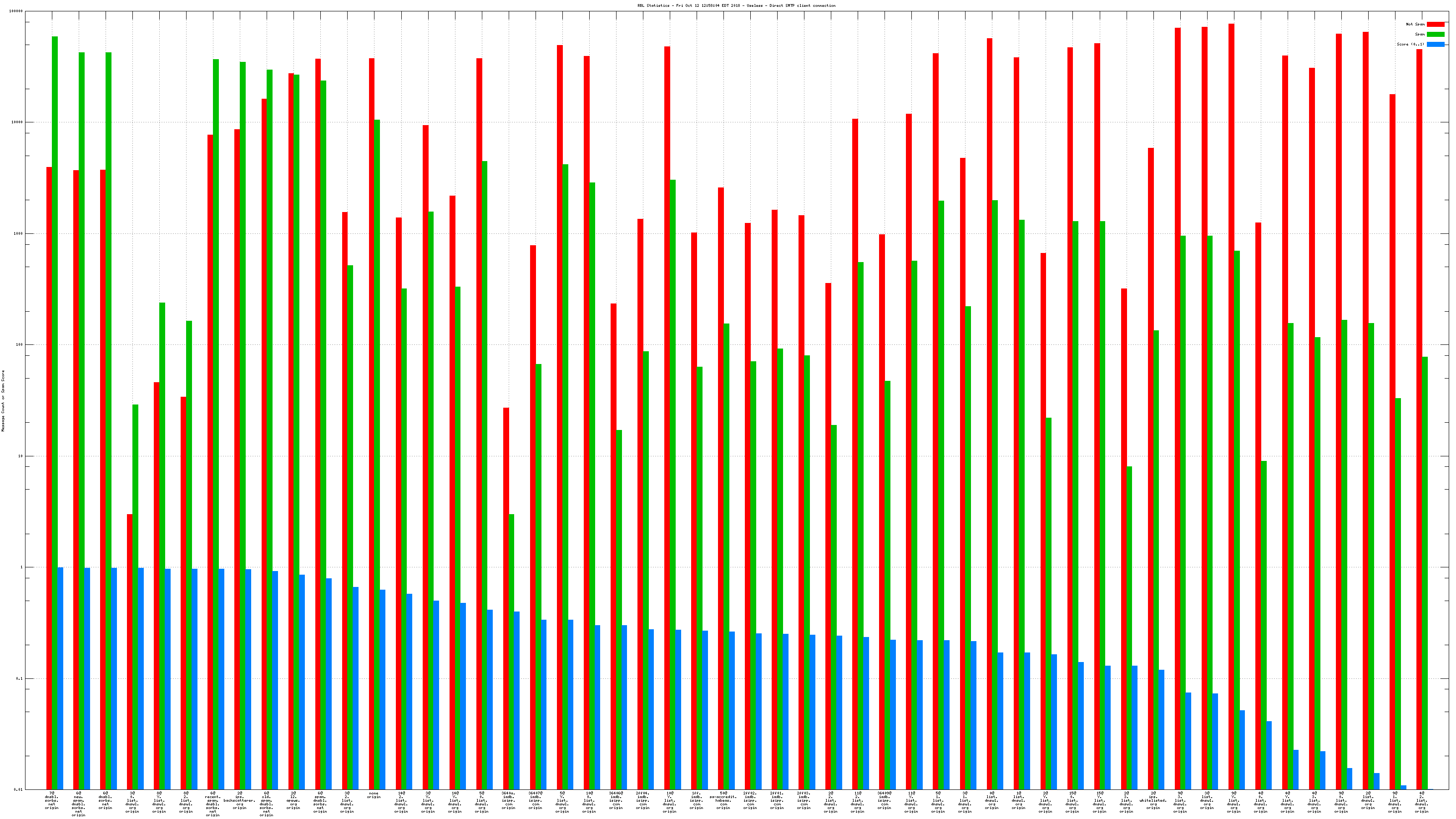Click the 100000 y-axis tick label

(x=16, y=11)
